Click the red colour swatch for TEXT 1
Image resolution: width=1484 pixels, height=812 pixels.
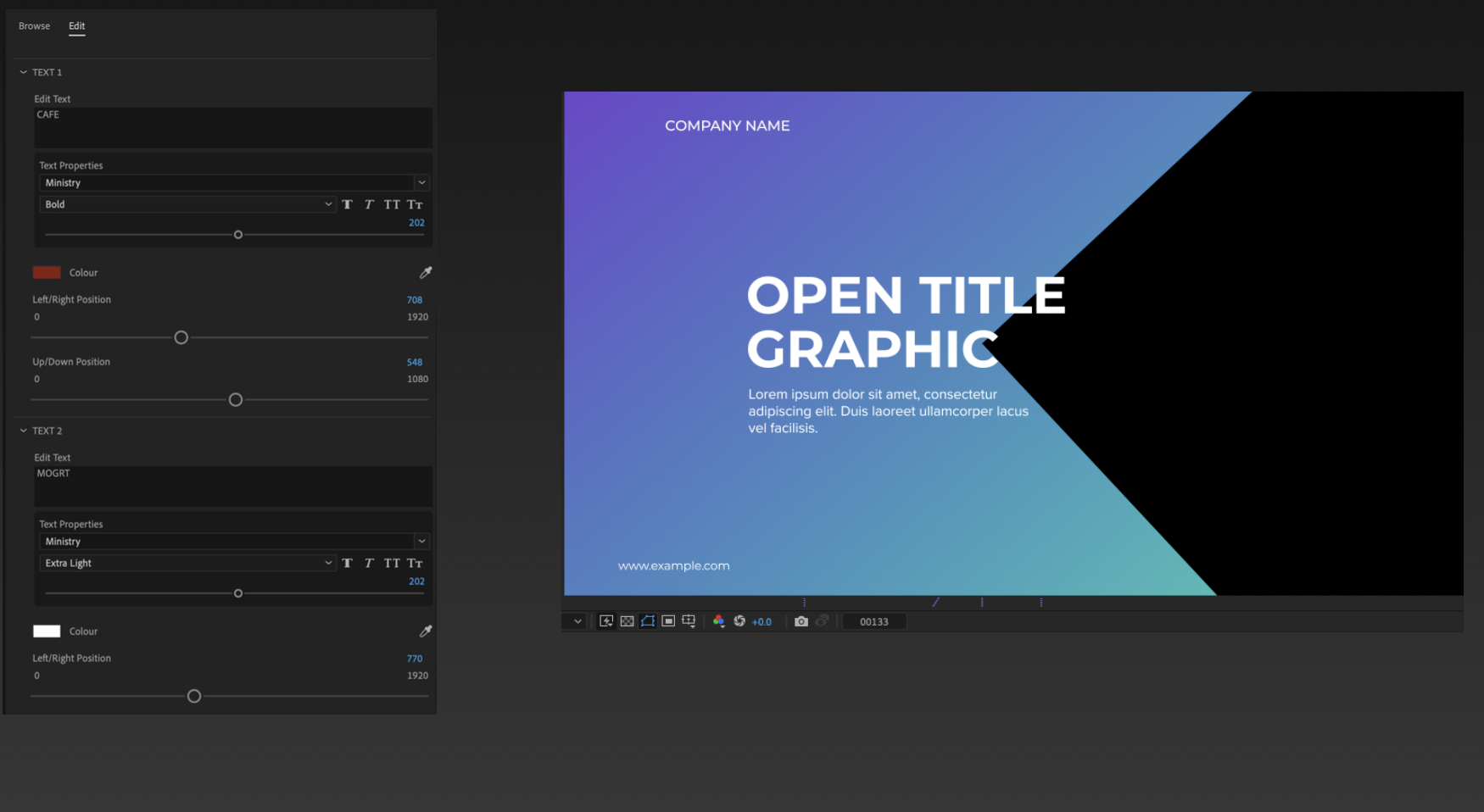[x=47, y=272]
